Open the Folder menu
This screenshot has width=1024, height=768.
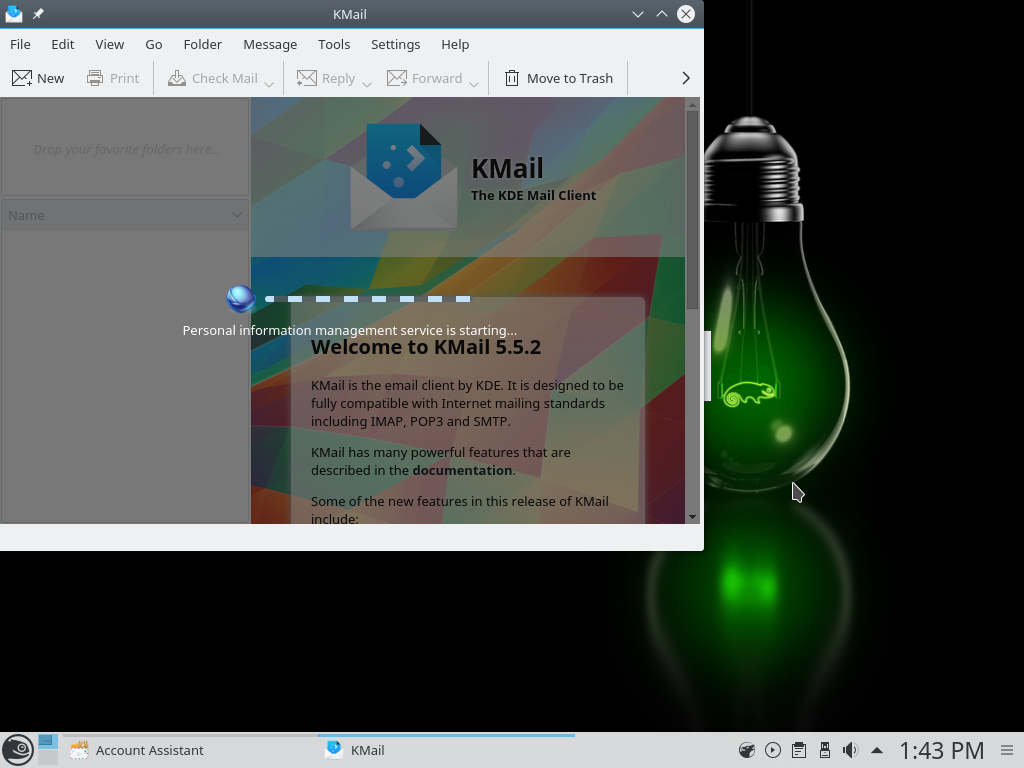(202, 44)
